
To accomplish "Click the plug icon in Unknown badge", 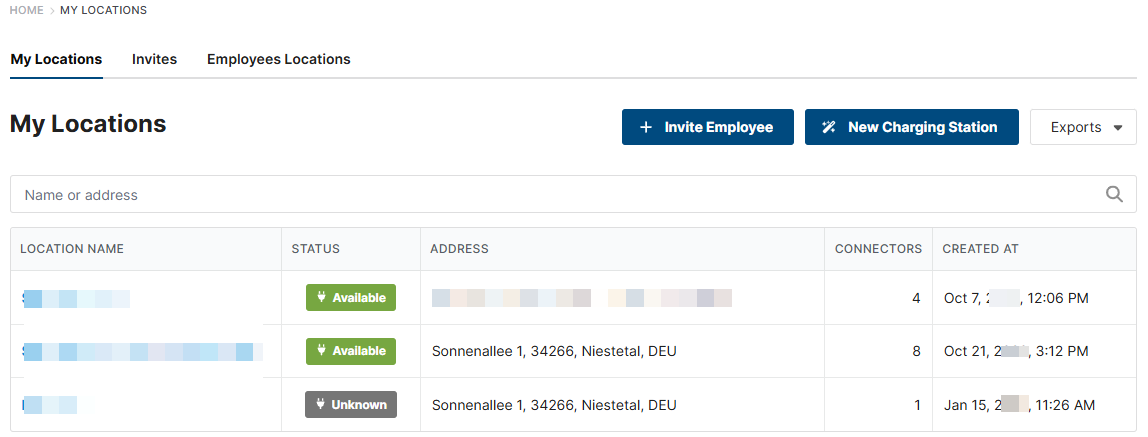I will click(x=320, y=405).
